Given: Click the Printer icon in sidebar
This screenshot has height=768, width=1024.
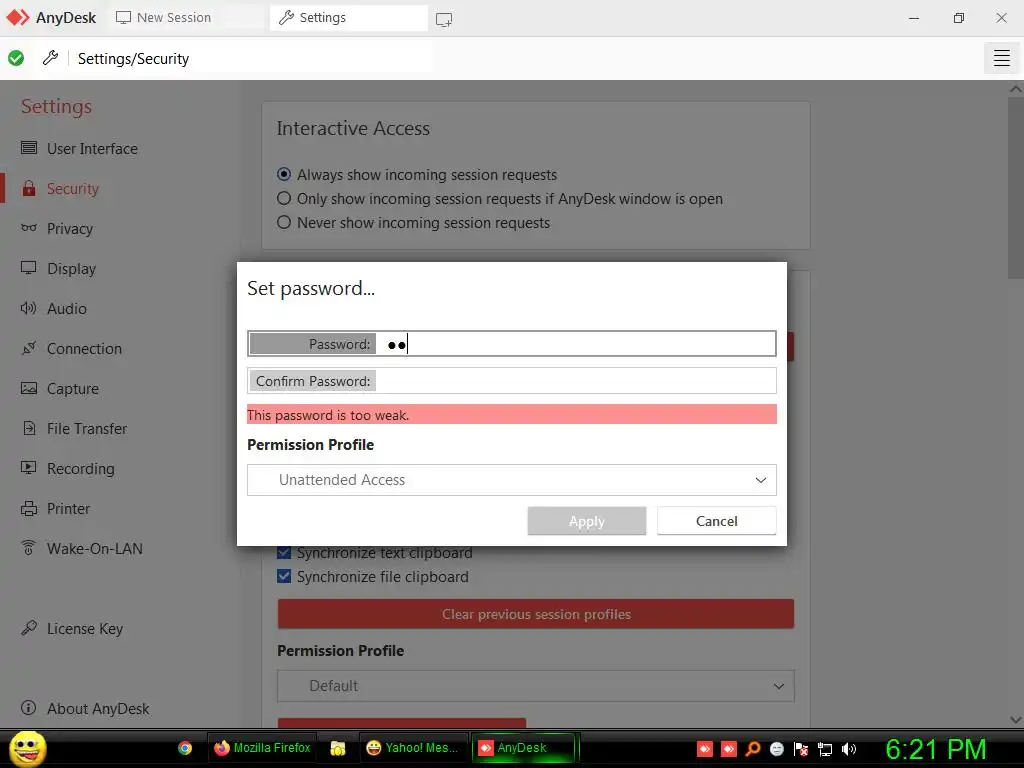Looking at the screenshot, I should pyautogui.click(x=29, y=509).
